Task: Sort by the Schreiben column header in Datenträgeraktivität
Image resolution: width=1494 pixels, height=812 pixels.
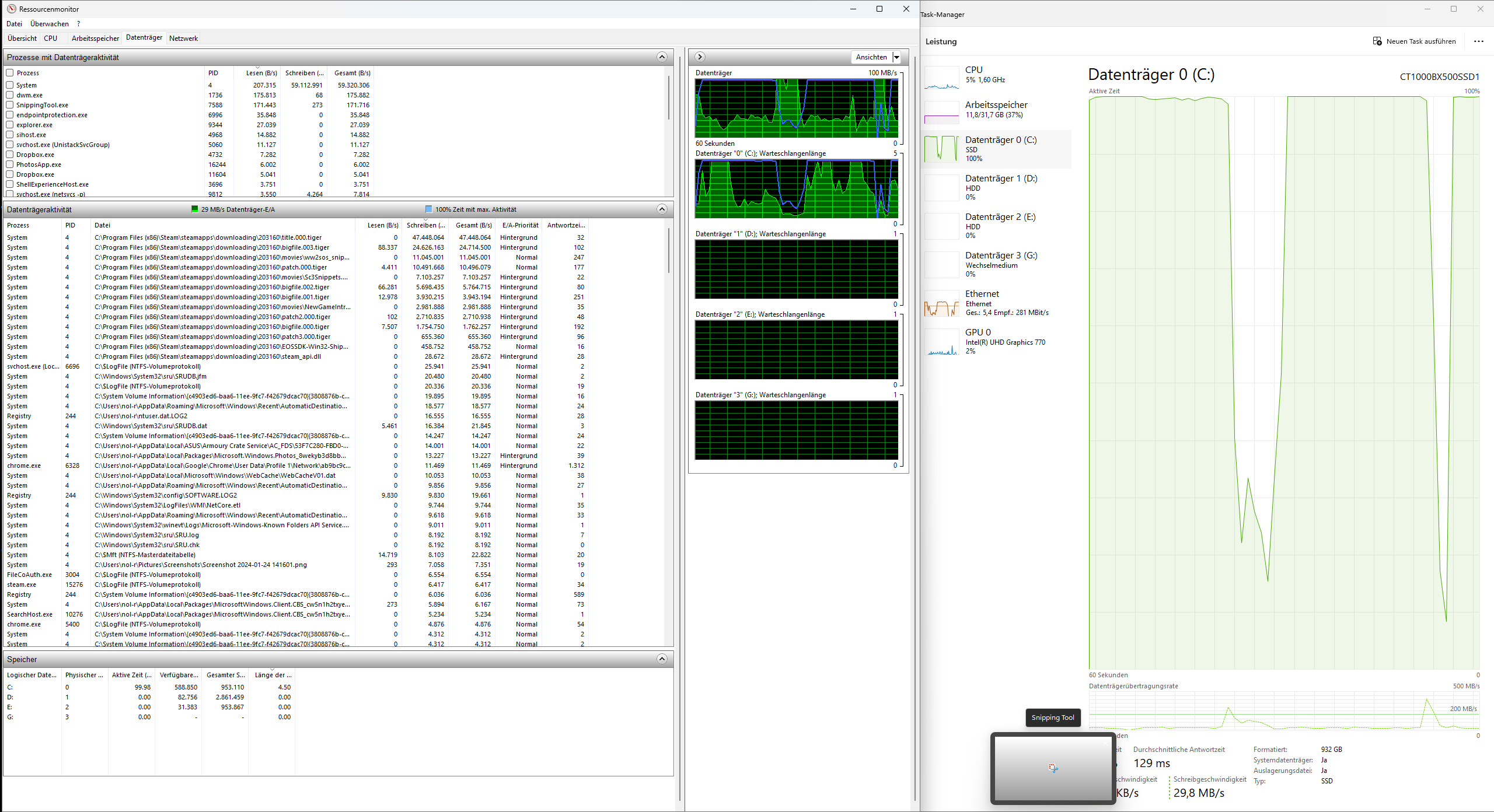Action: point(425,225)
